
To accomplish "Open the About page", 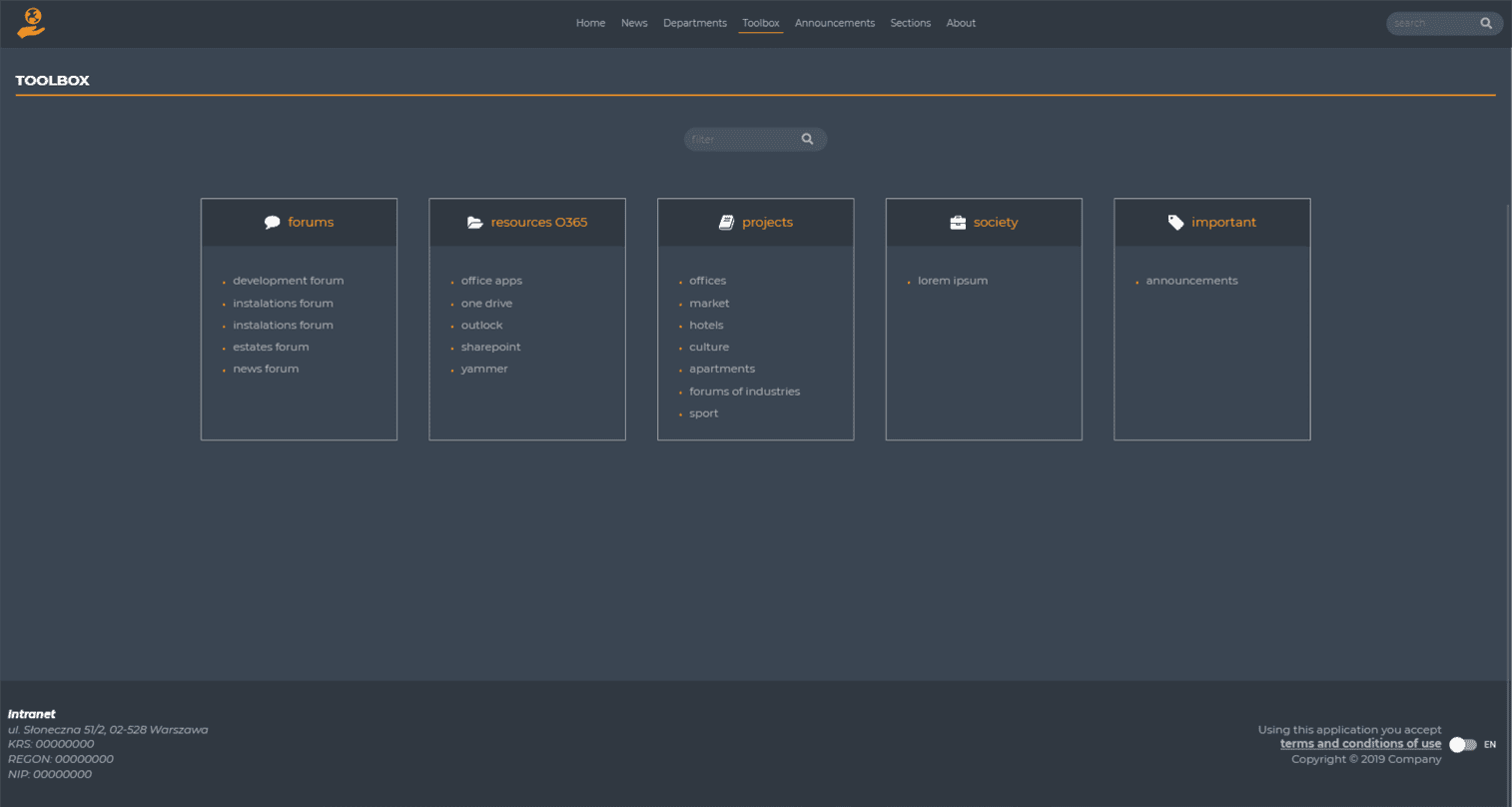I will pos(961,23).
